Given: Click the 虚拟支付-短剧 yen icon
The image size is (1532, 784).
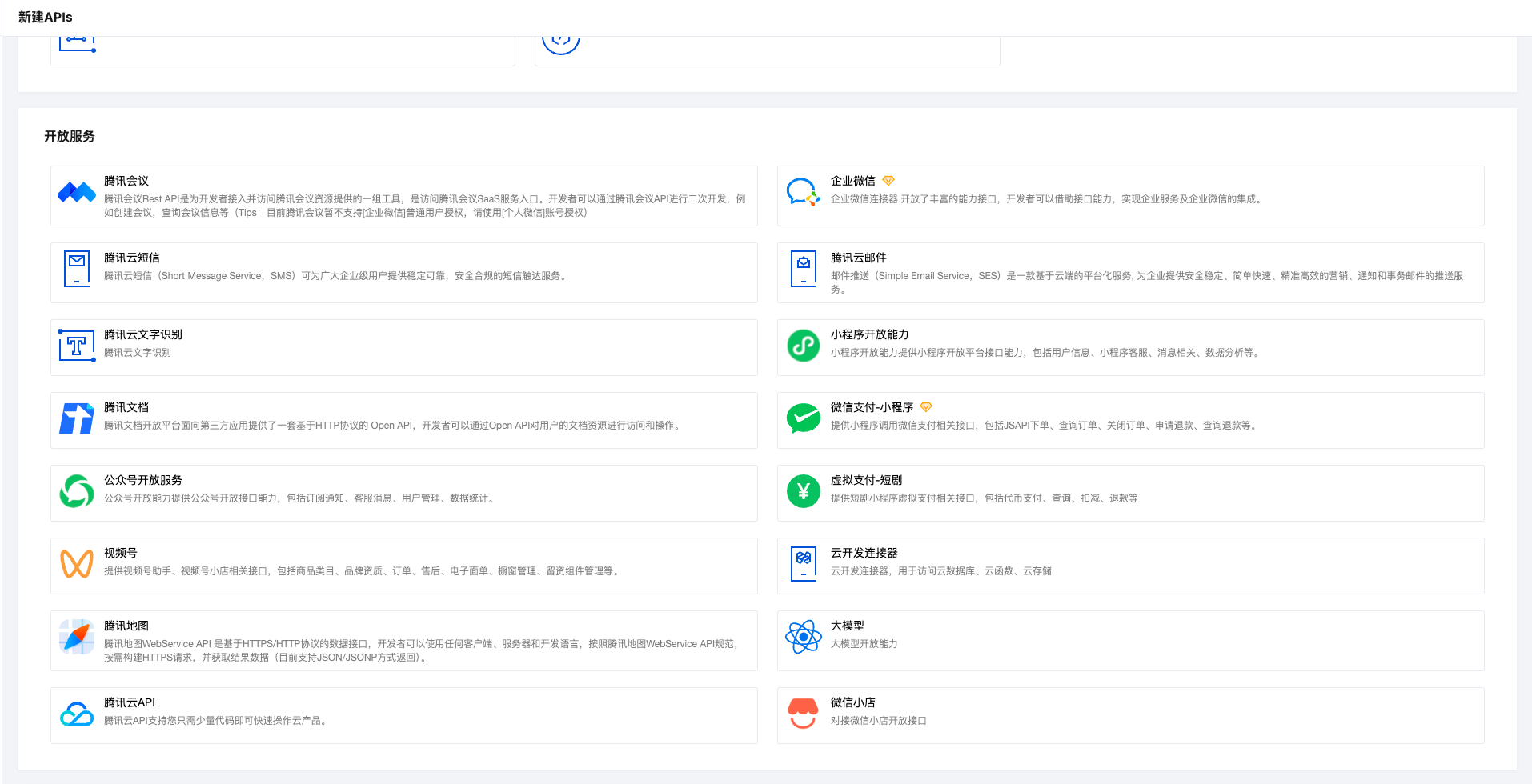Looking at the screenshot, I should tap(803, 491).
